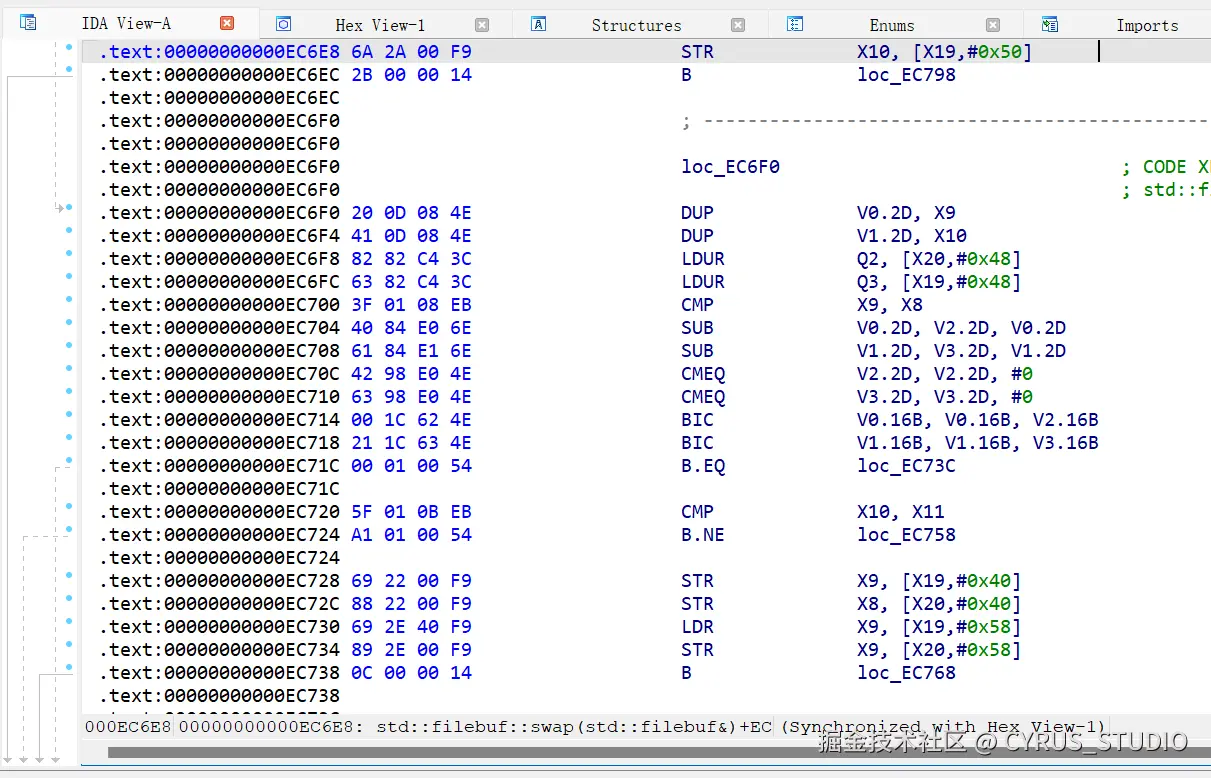Close the IDA View-A tab
This screenshot has width=1211, height=778.
(227, 23)
